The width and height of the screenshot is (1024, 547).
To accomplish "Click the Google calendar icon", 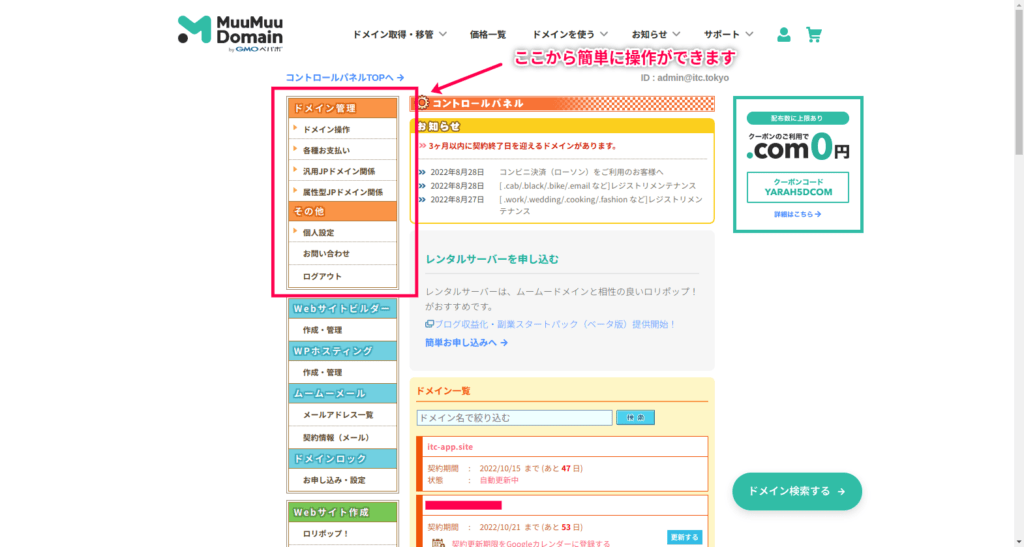I will tap(438, 542).
